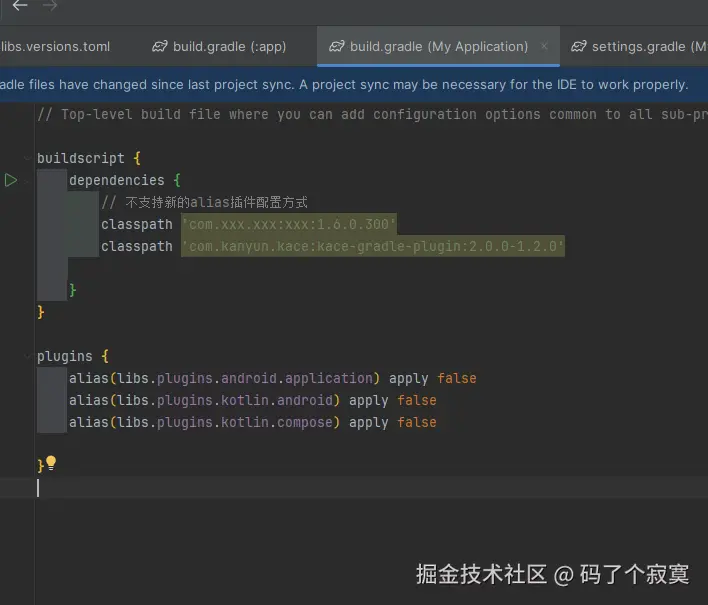Select the build.gradle (My Application) tab
The height and width of the screenshot is (605, 708).
point(438,47)
